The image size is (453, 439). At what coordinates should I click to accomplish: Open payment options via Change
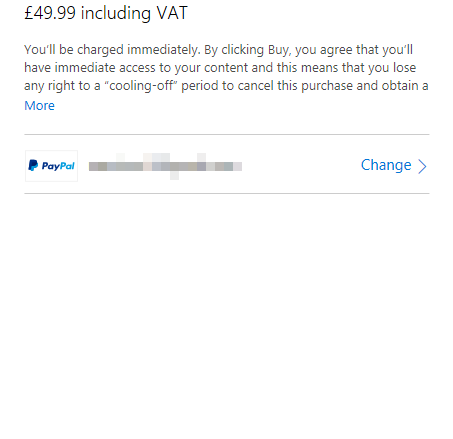click(x=394, y=165)
